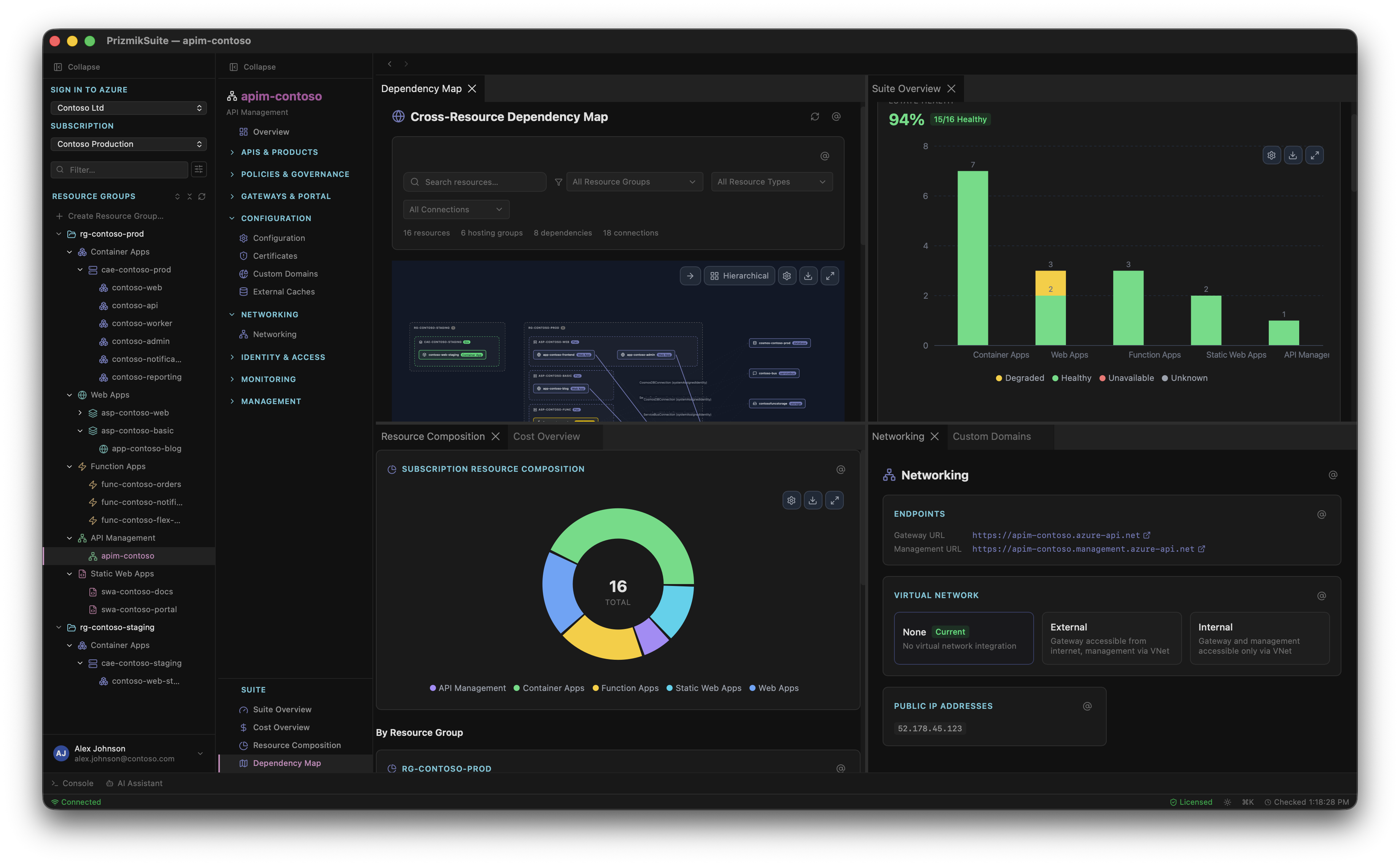Select the Dependency Map tab
1400x866 pixels.
[421, 89]
